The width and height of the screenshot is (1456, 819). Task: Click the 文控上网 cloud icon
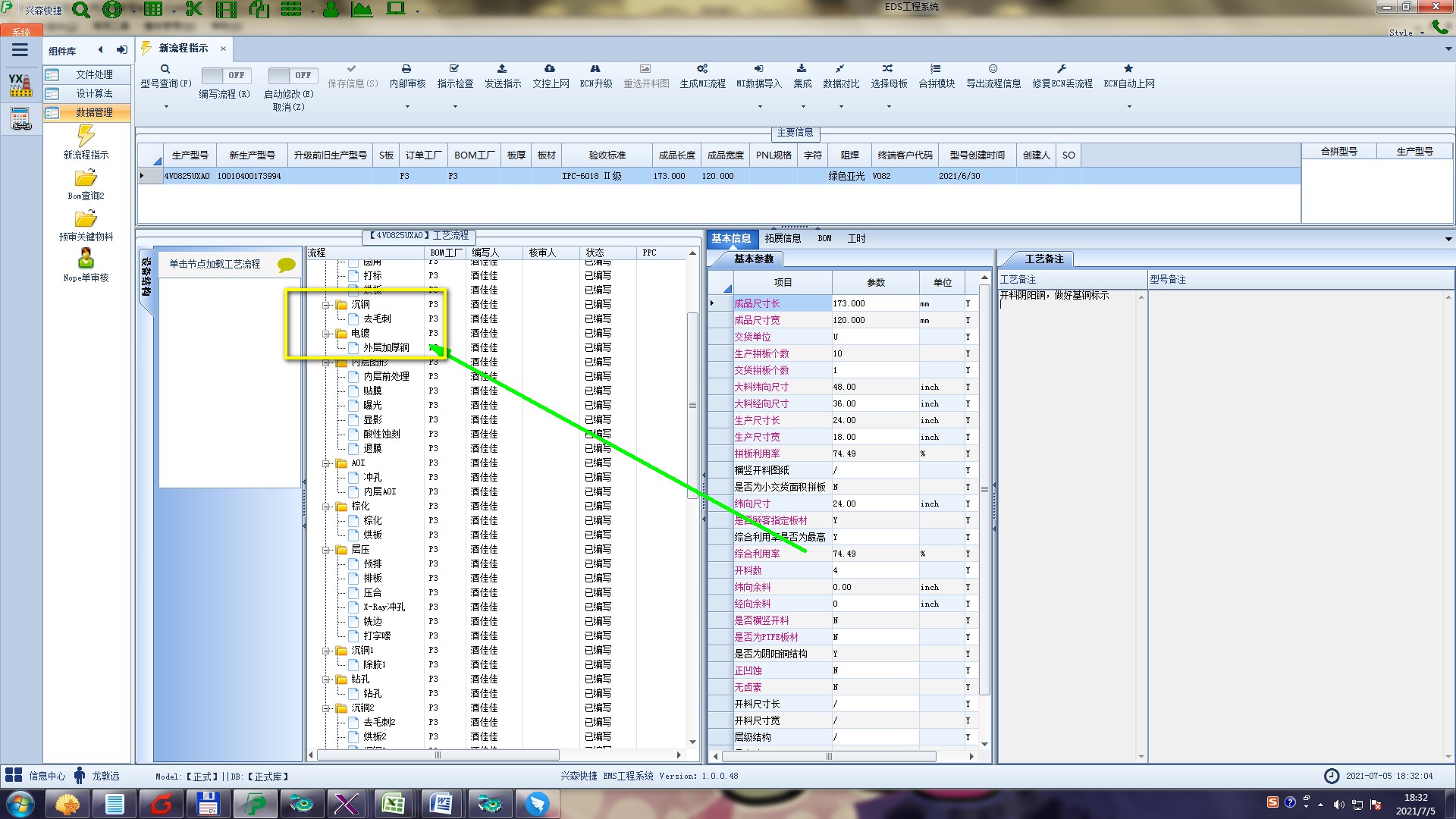[550, 69]
